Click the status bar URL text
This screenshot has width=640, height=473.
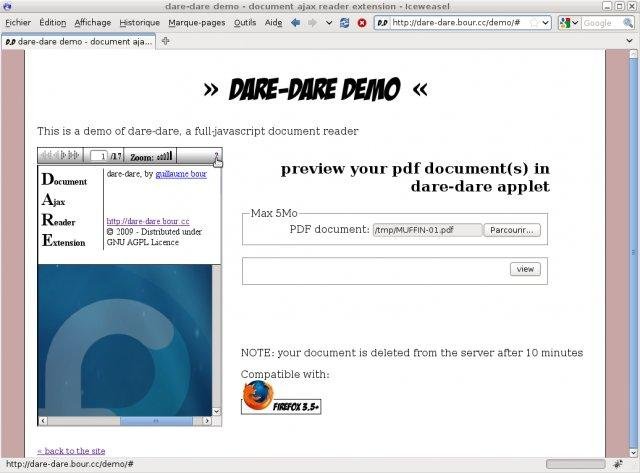(69, 464)
